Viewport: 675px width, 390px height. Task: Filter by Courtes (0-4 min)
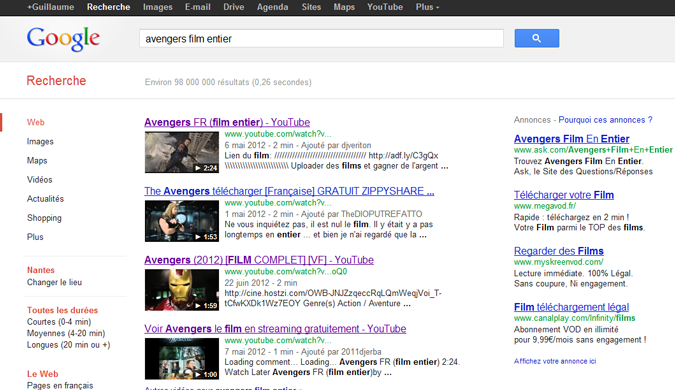[59, 322]
